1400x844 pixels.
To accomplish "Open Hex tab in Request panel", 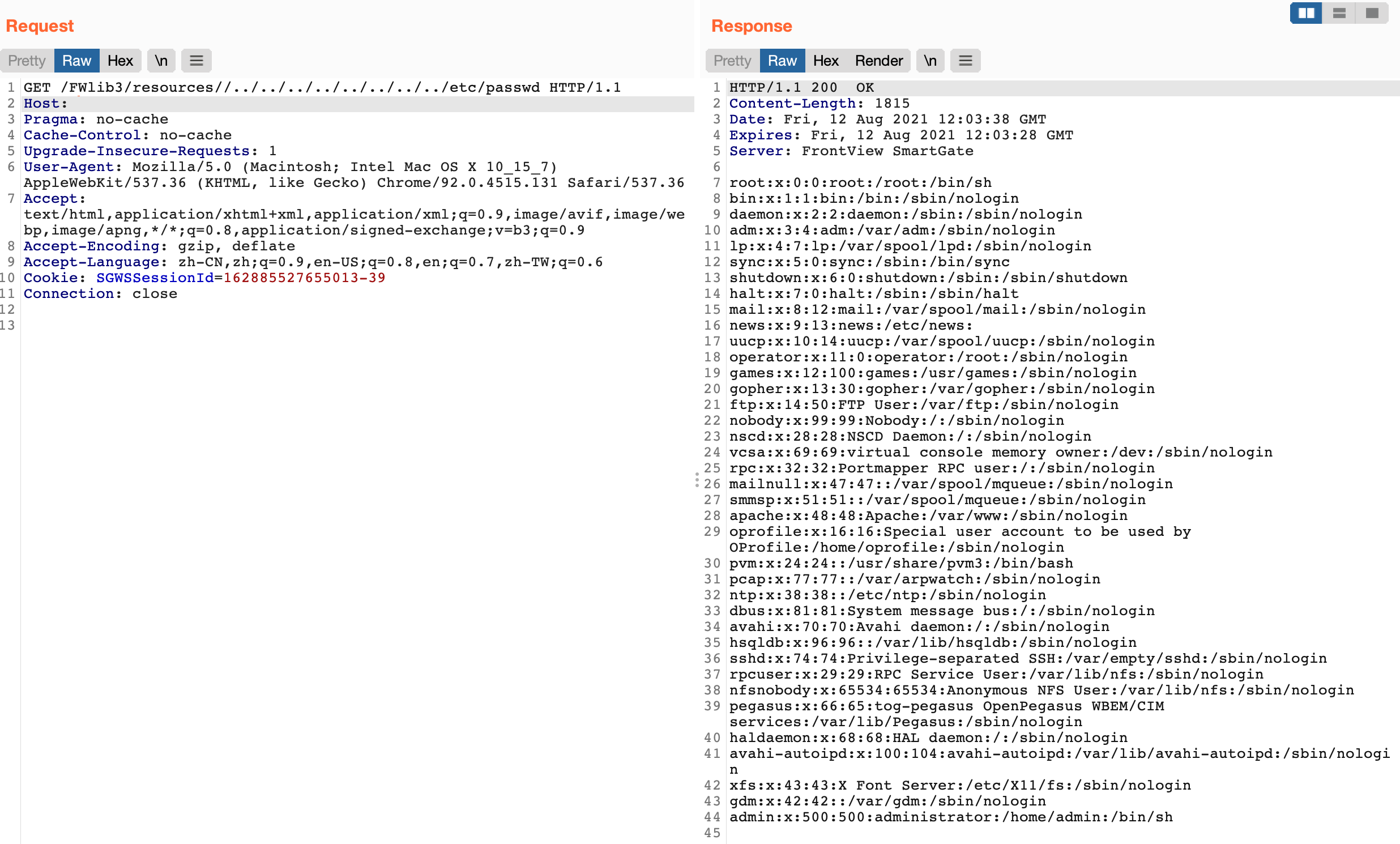I will tap(120, 61).
